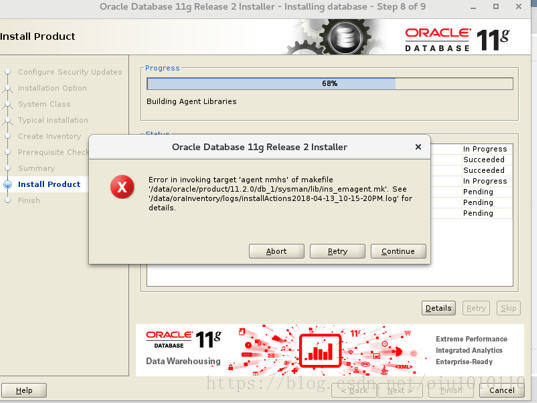The width and height of the screenshot is (537, 403).
Task: Click the first Succeeded status entry
Action: coord(484,160)
